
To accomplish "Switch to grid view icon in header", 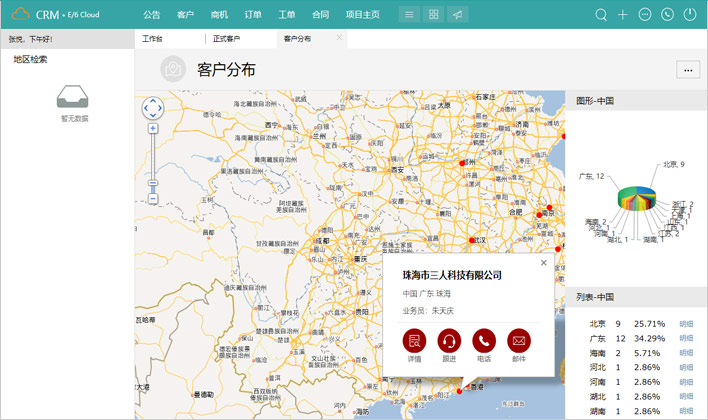I will pyautogui.click(x=433, y=15).
